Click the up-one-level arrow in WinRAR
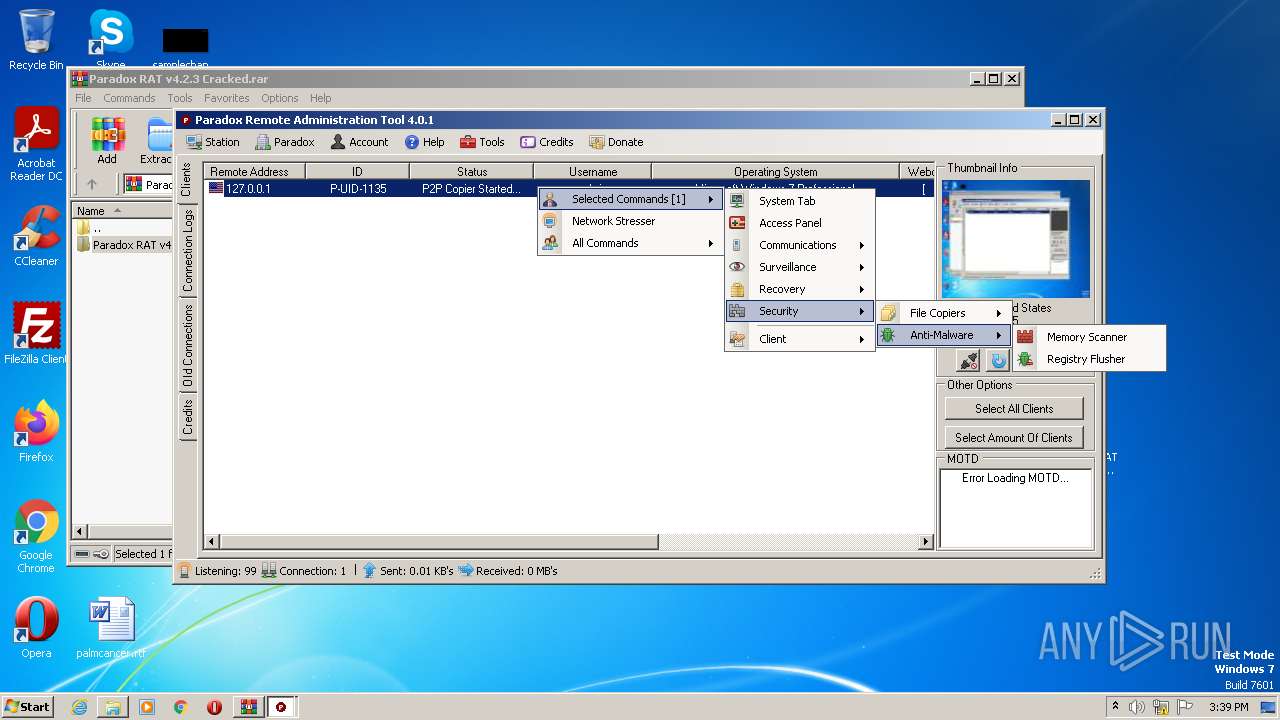This screenshot has height=720, width=1280. pos(92,185)
